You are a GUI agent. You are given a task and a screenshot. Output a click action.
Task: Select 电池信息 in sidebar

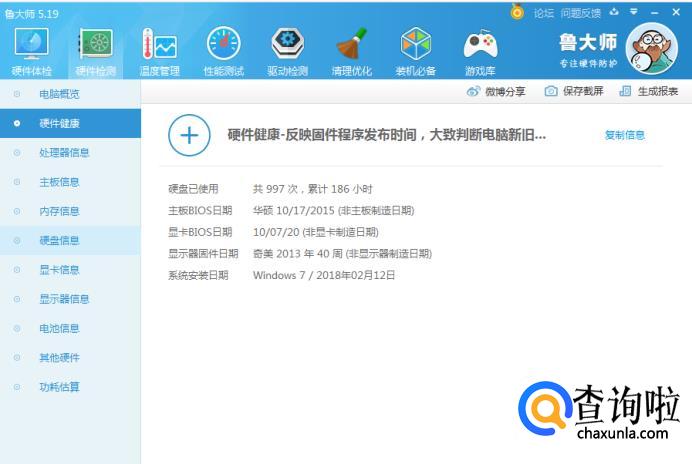(70, 328)
